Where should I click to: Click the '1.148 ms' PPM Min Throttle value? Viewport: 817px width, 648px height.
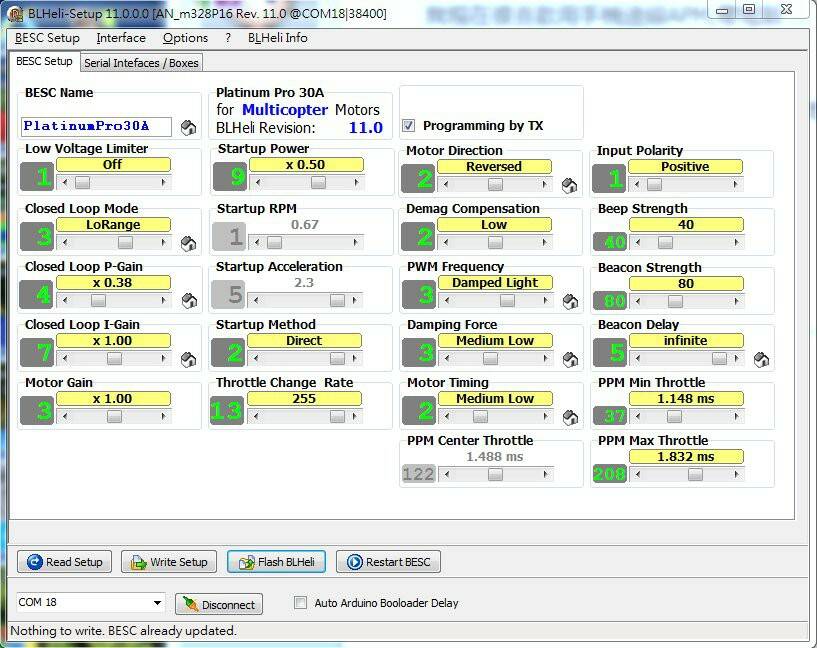pyautogui.click(x=686, y=398)
